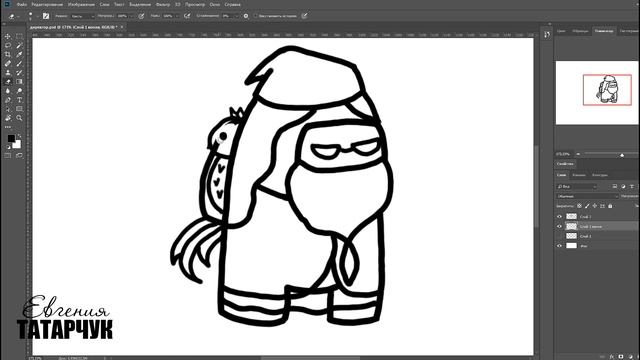The image size is (640, 360).
Task: Select the Gradient tool
Action: [x=19, y=82]
